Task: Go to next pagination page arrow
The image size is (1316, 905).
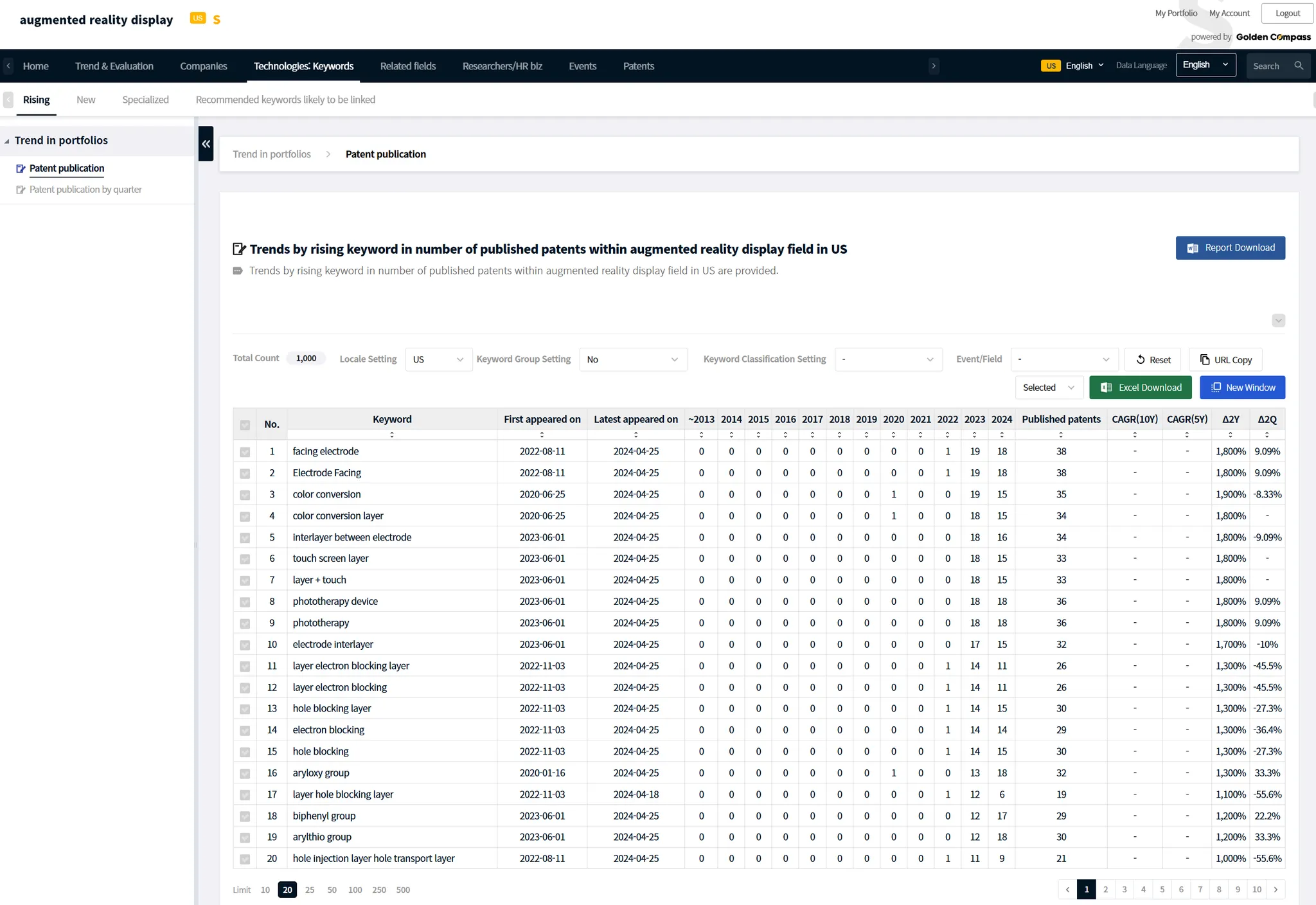Action: [1276, 890]
